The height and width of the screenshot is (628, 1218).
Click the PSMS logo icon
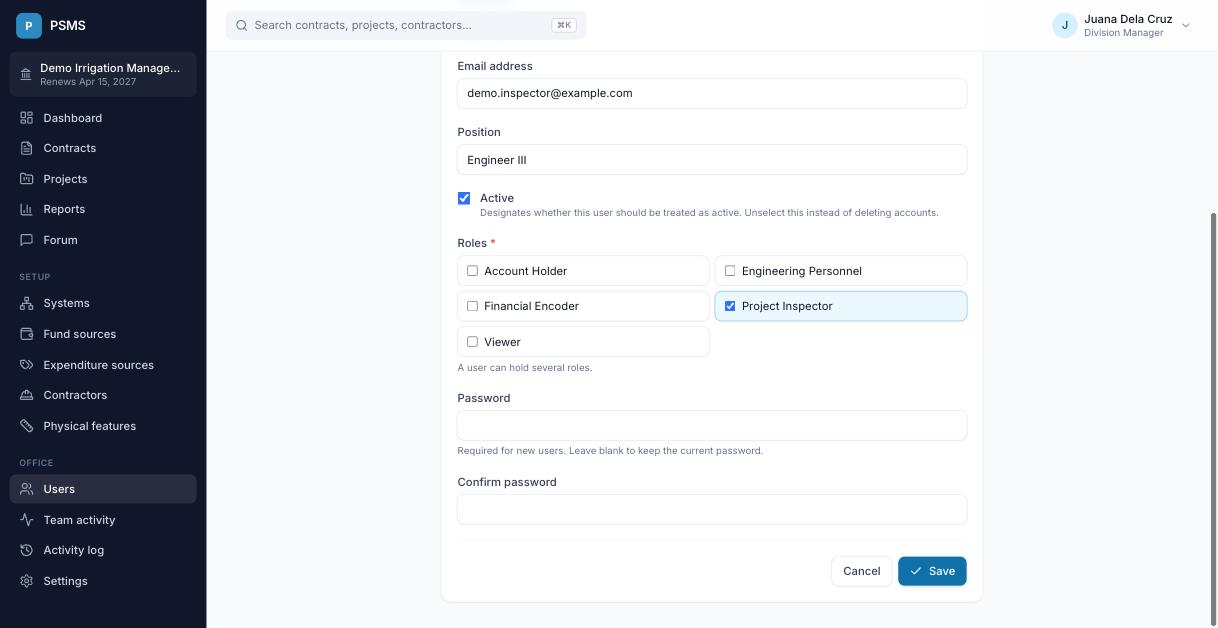click(29, 25)
